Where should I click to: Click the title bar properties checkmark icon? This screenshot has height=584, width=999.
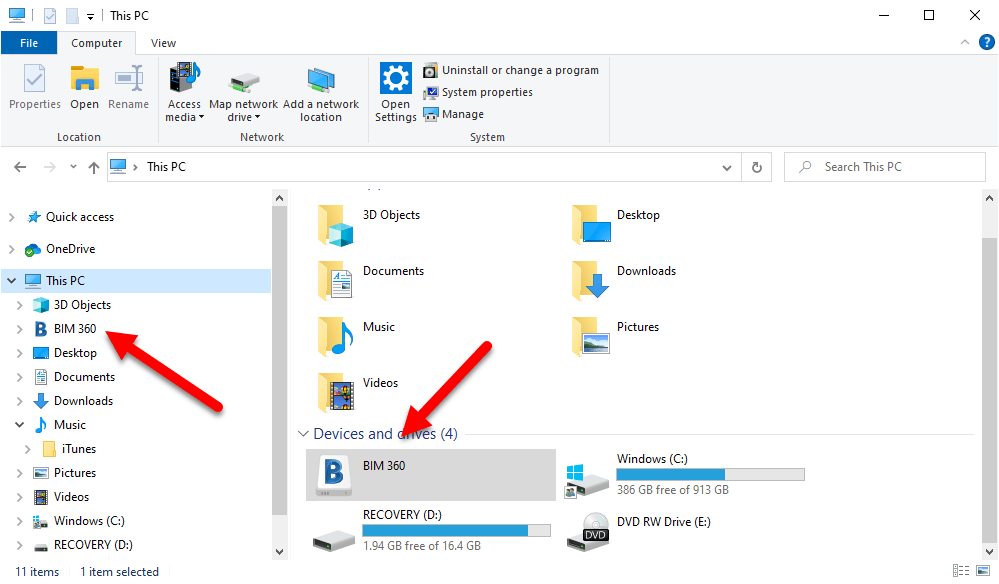coord(50,15)
